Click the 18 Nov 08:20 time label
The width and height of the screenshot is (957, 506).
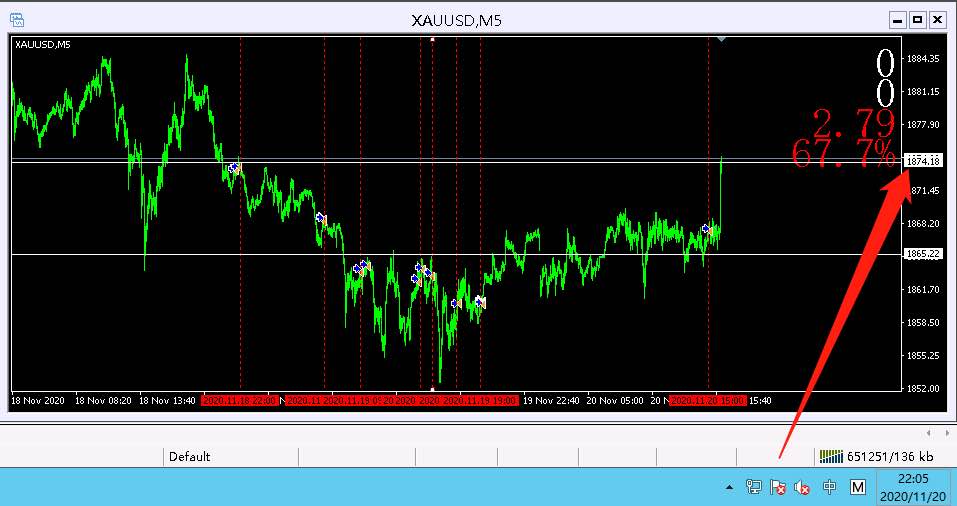pyautogui.click(x=103, y=401)
